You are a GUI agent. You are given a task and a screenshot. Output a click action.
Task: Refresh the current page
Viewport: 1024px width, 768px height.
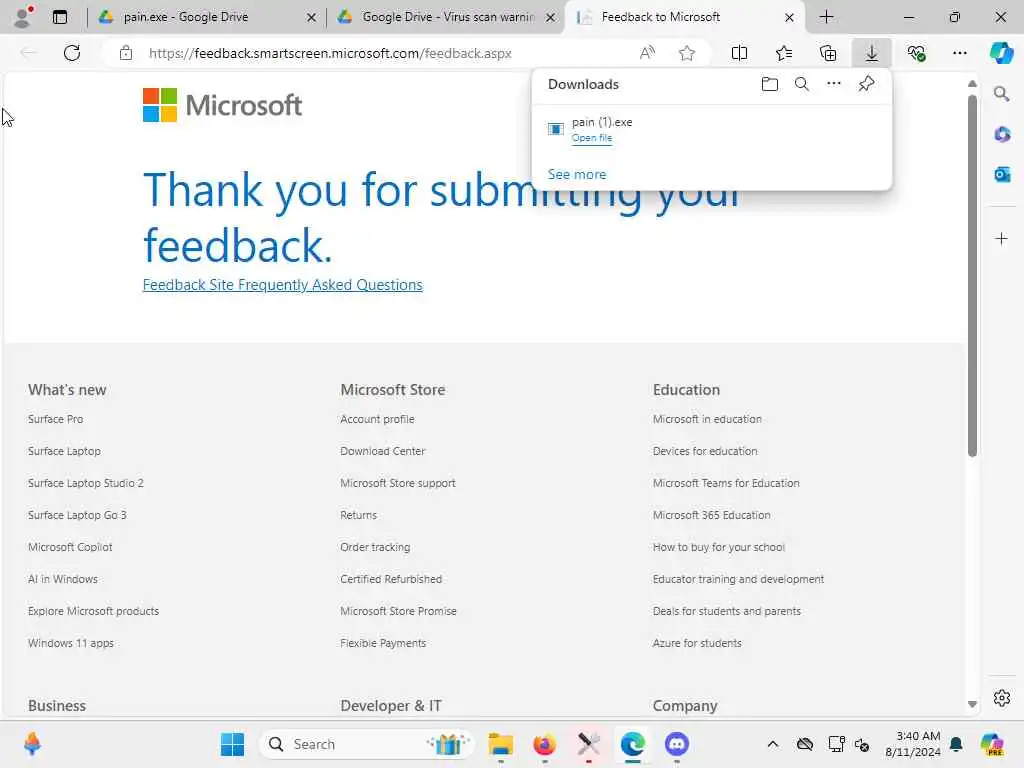pyautogui.click(x=72, y=54)
